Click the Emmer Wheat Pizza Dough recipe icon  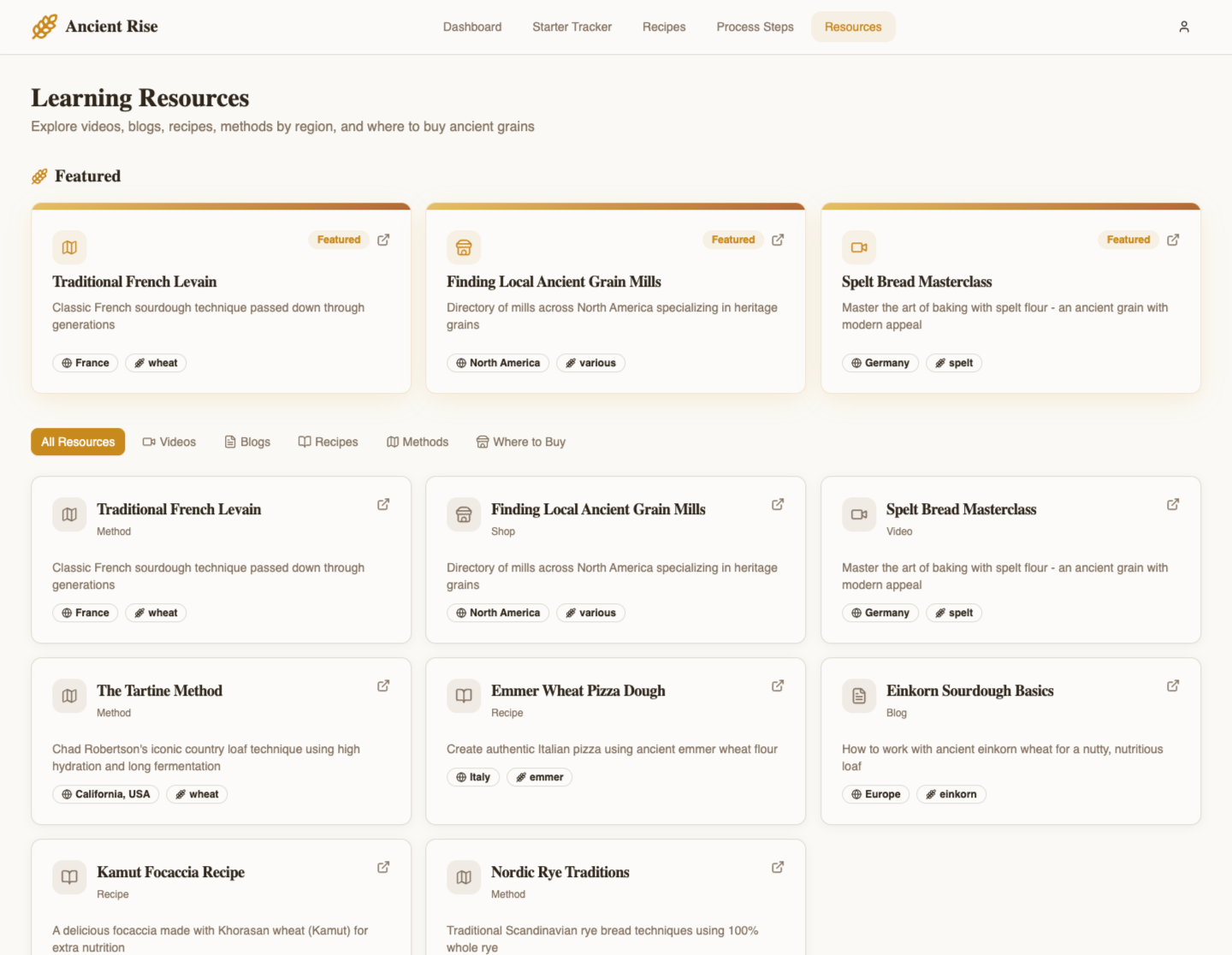click(464, 696)
